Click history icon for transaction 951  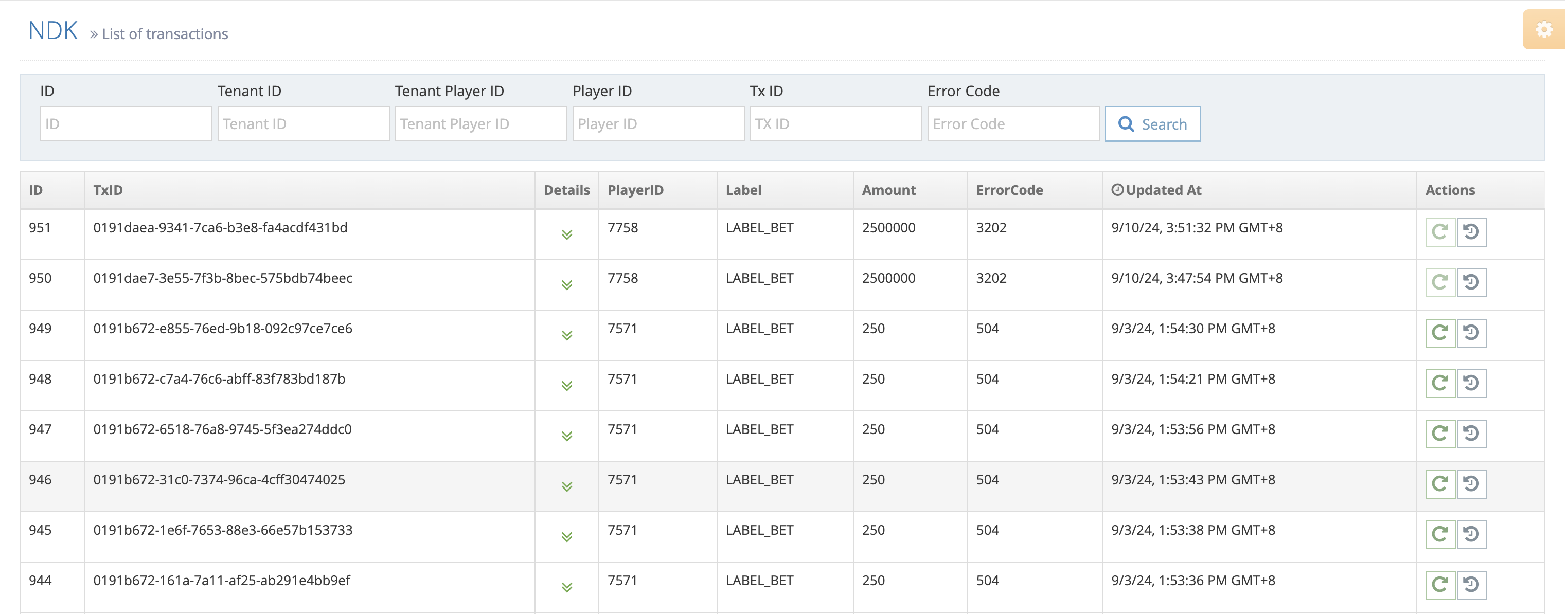(1471, 232)
